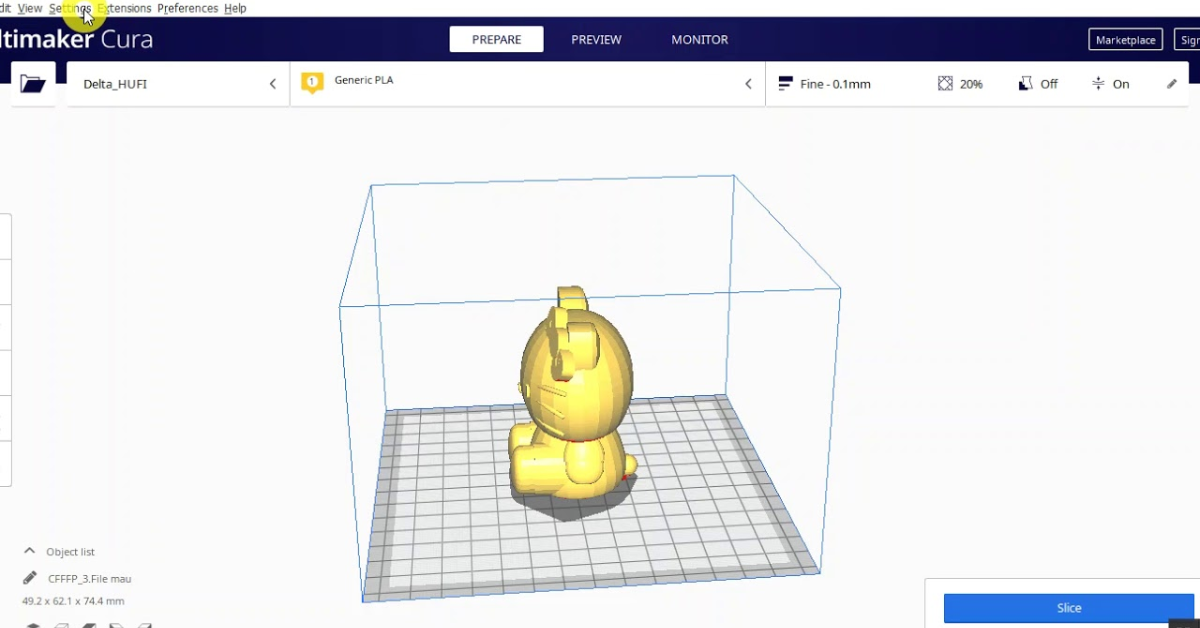
Task: Open the Extensions menu
Action: 124,8
